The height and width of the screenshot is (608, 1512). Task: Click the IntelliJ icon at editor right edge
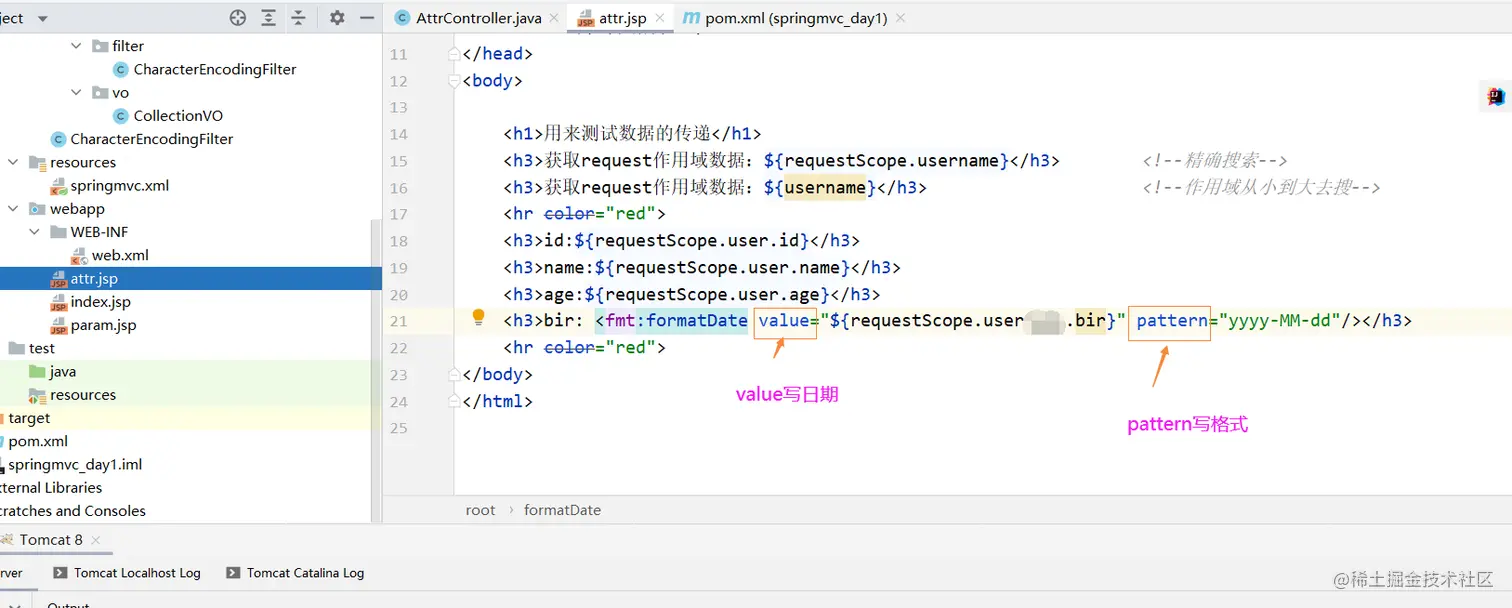[1496, 96]
